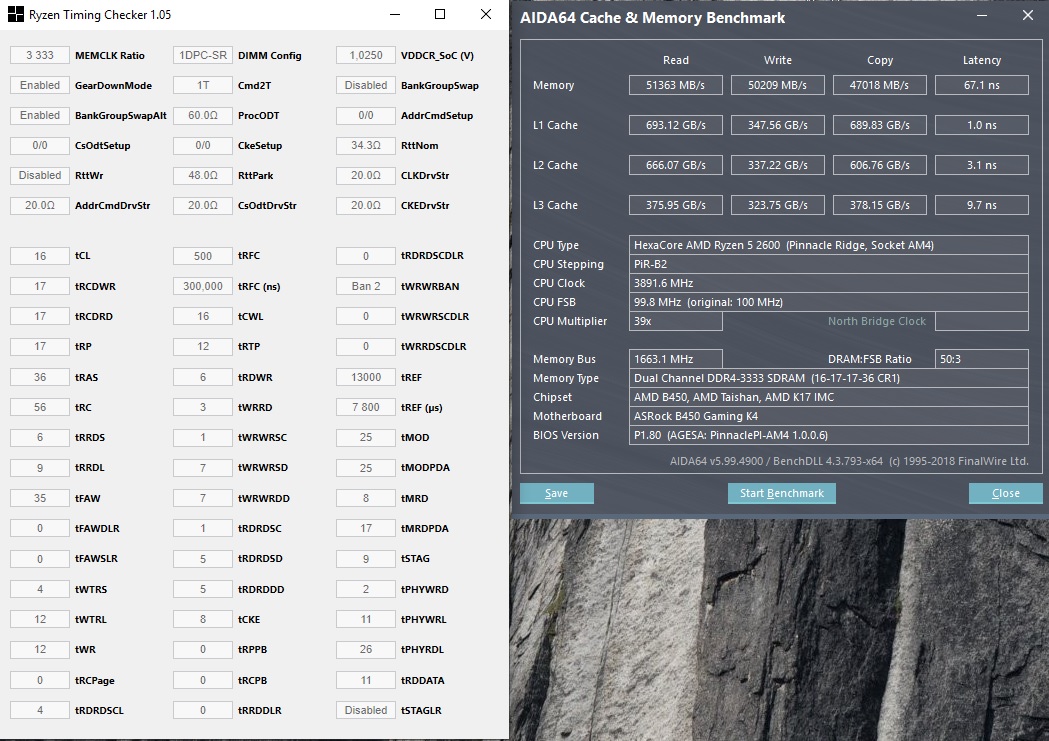Image resolution: width=1049 pixels, height=741 pixels.
Task: Click the Ryzen Timing Checker app icon
Action: point(15,14)
